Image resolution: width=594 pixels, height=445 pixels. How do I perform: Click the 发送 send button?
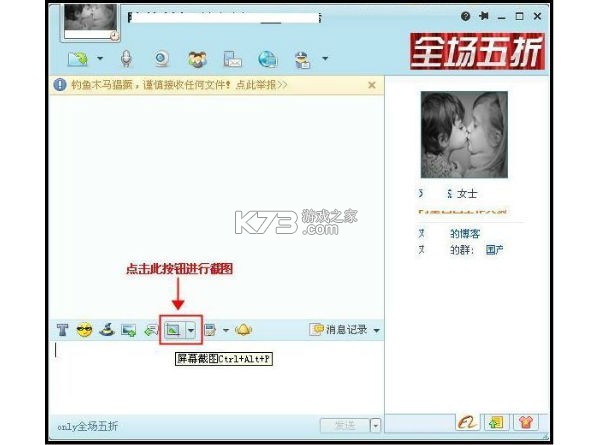[345, 426]
